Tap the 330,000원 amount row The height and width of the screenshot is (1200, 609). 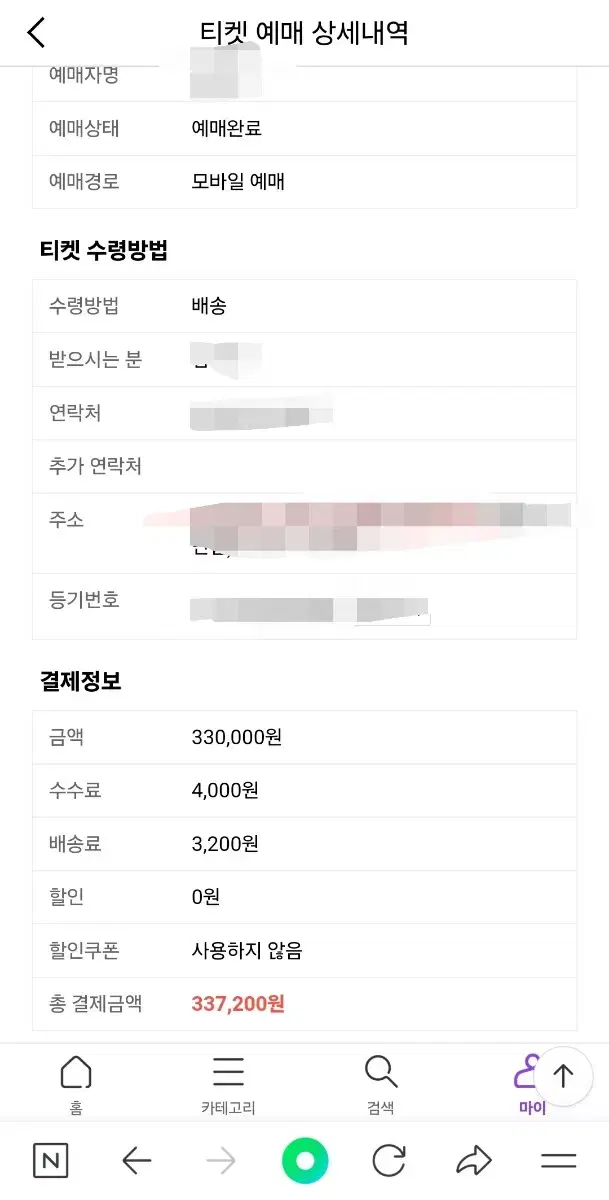pyautogui.click(x=304, y=737)
